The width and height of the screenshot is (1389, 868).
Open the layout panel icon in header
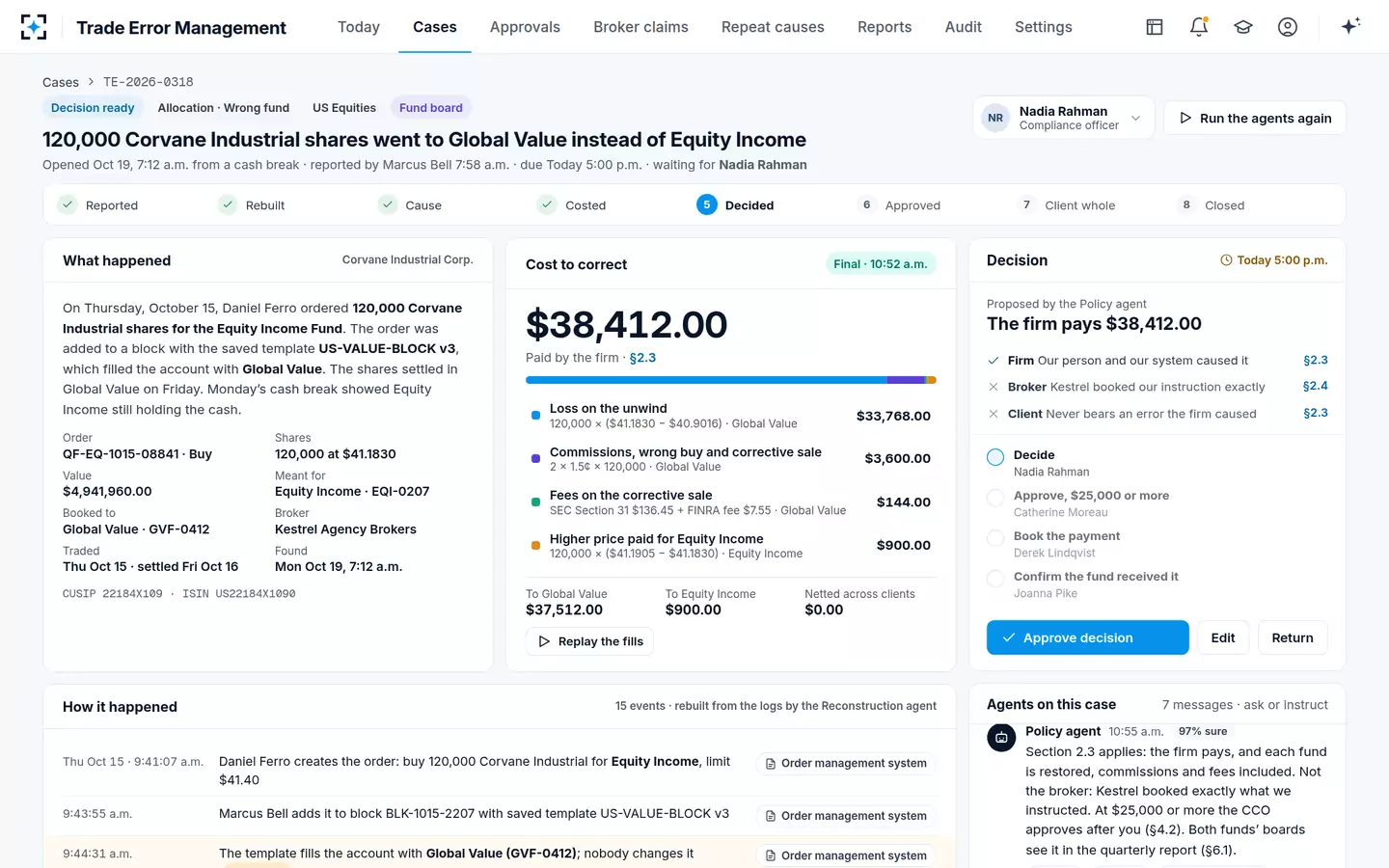(1155, 27)
